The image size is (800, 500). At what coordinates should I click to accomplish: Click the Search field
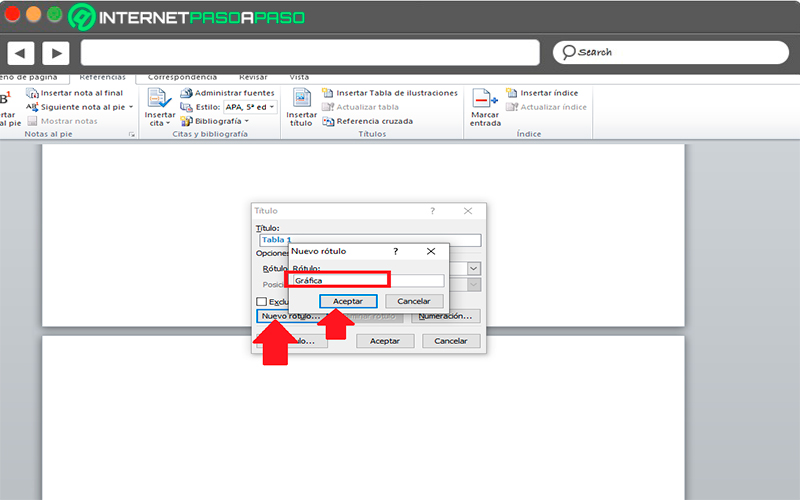point(670,53)
